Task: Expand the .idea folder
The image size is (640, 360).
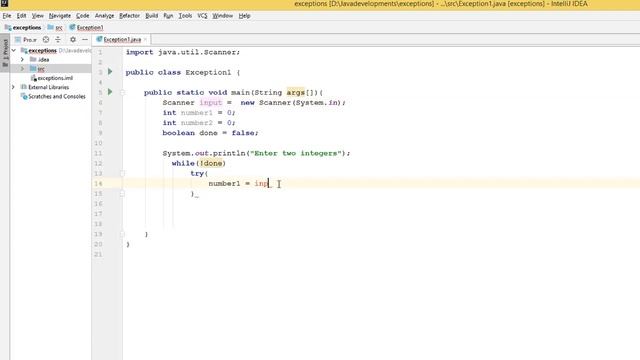Action: (22, 60)
